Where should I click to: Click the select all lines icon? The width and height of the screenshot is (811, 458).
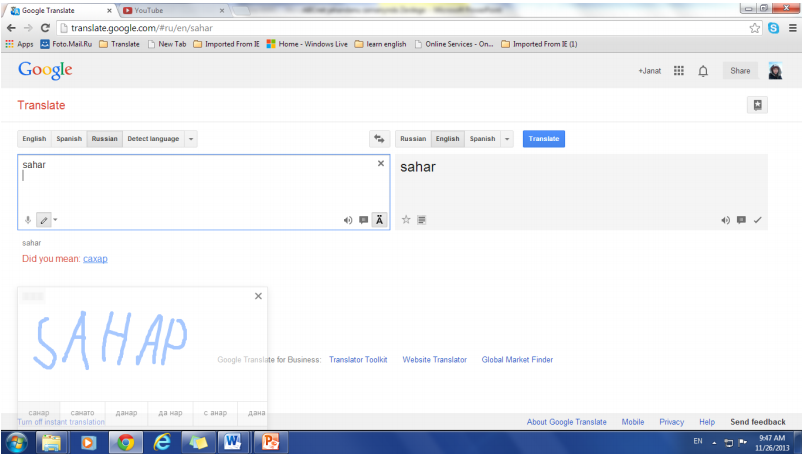pos(422,220)
